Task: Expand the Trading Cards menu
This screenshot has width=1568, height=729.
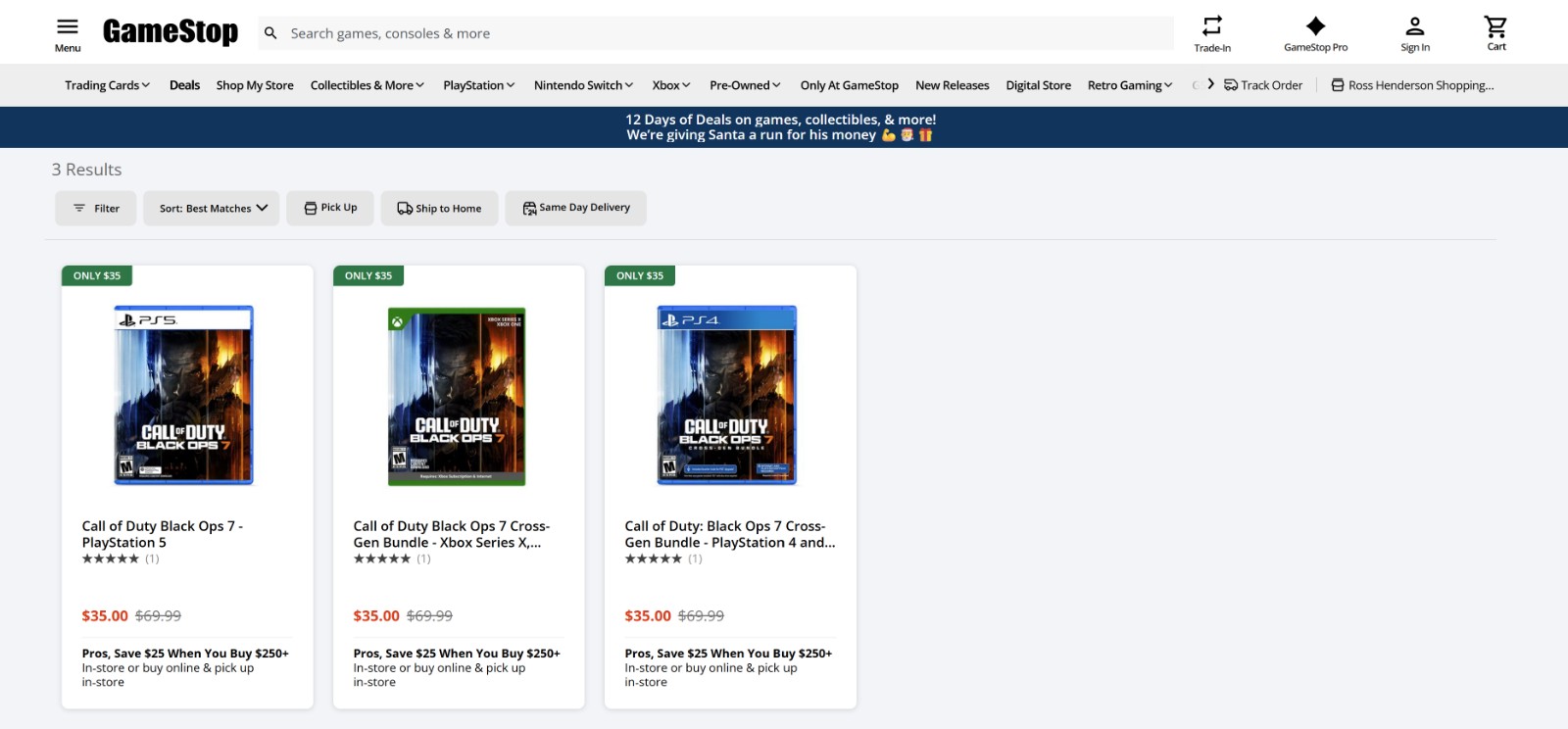Action: pos(107,85)
